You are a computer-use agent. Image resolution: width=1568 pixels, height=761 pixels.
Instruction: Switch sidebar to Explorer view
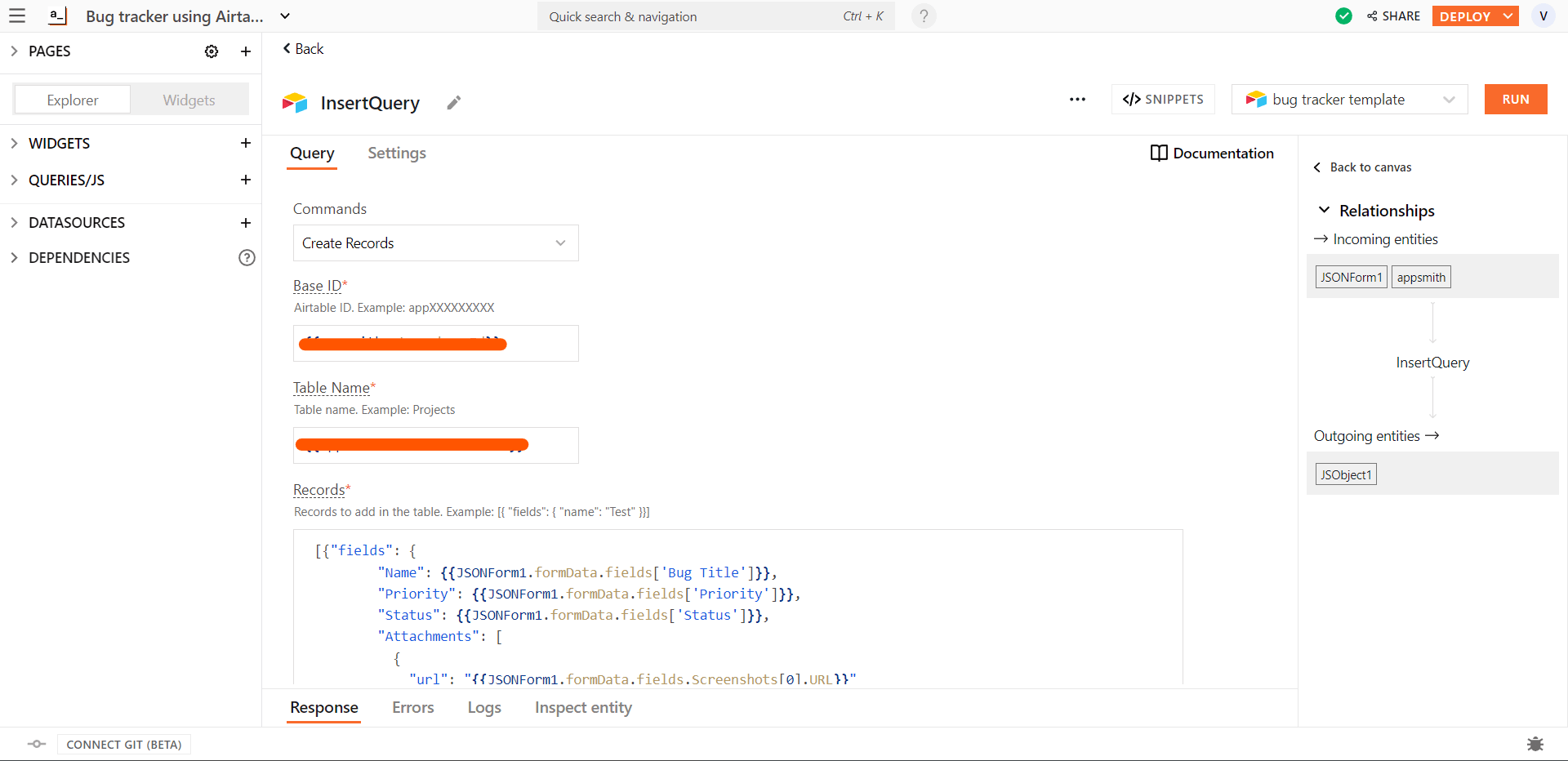click(73, 100)
